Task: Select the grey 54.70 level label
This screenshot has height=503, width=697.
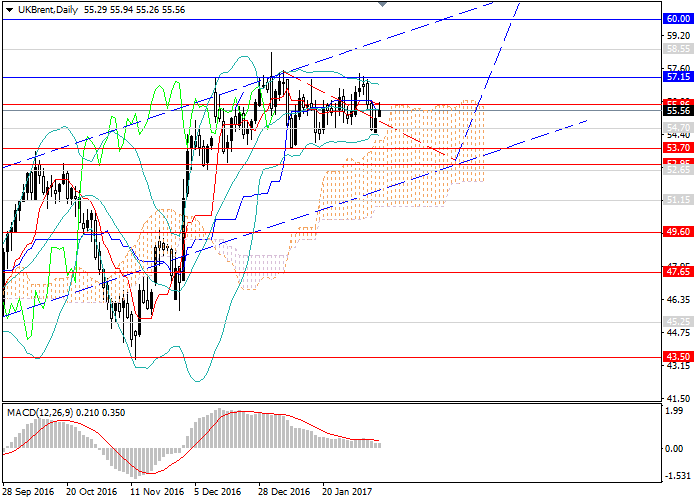Action: click(x=678, y=128)
